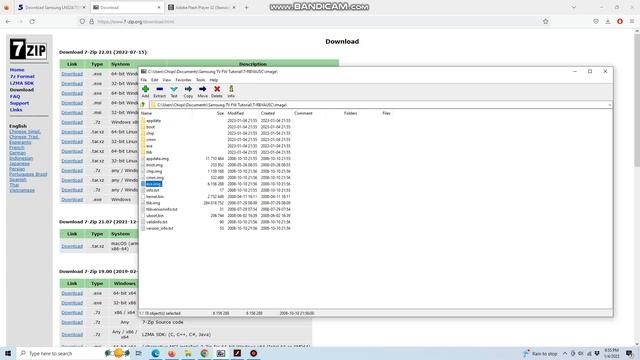Click the browser URL address bar
This screenshot has width=640, height=360.
[x=314, y=21]
